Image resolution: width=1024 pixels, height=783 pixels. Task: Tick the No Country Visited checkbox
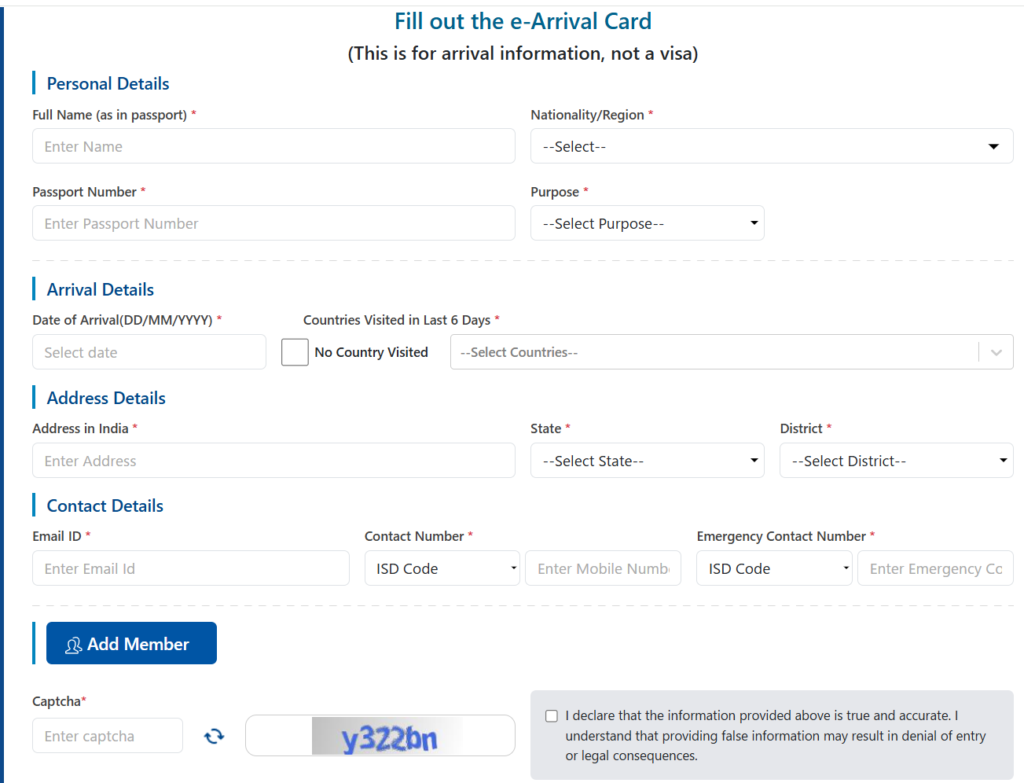click(295, 352)
